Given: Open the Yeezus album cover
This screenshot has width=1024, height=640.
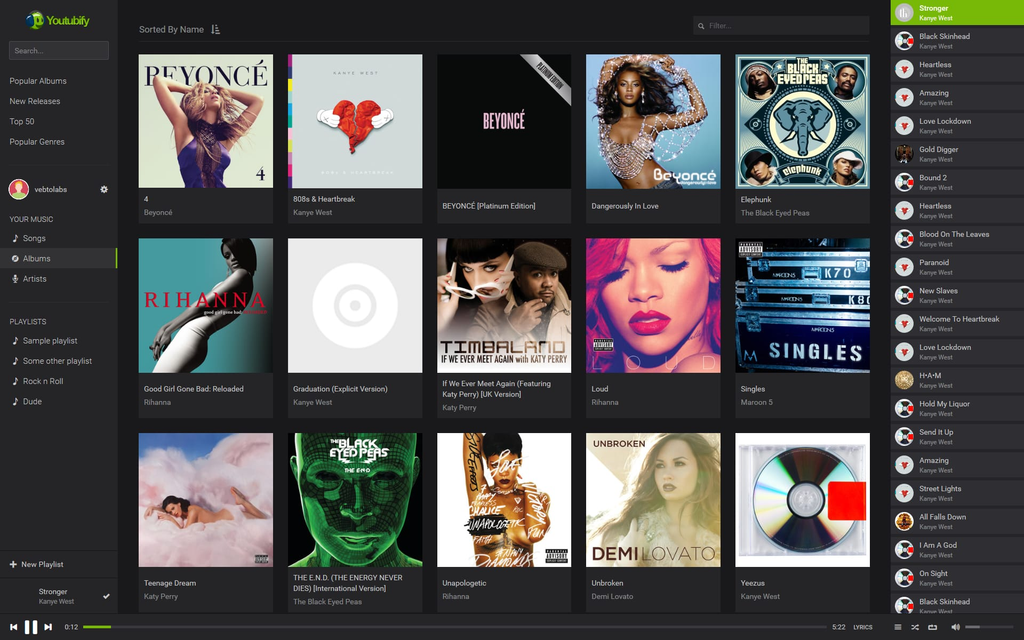Looking at the screenshot, I should tap(803, 500).
